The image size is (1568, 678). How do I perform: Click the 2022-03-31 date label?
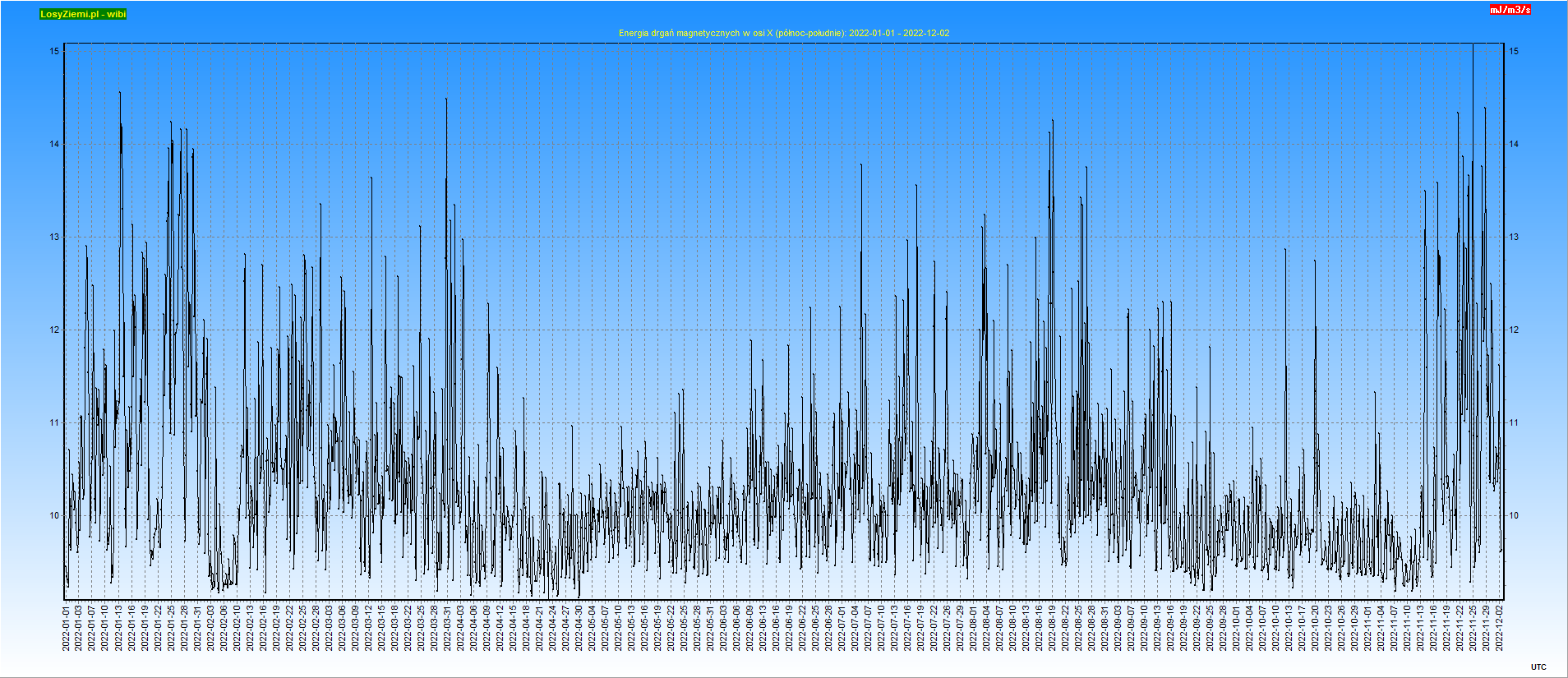447,629
